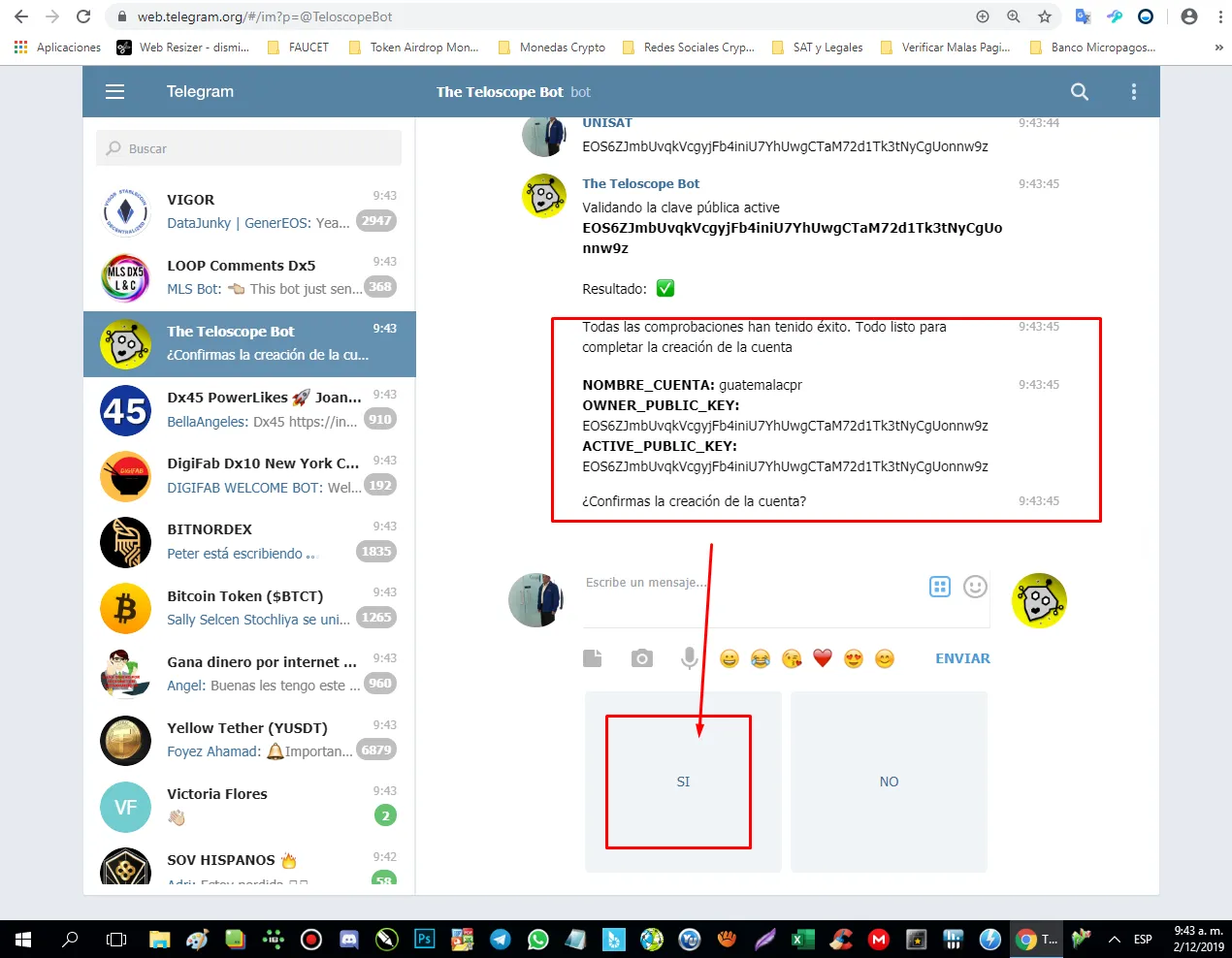
Task: Insert the tears of joy emoji
Action: (761, 658)
